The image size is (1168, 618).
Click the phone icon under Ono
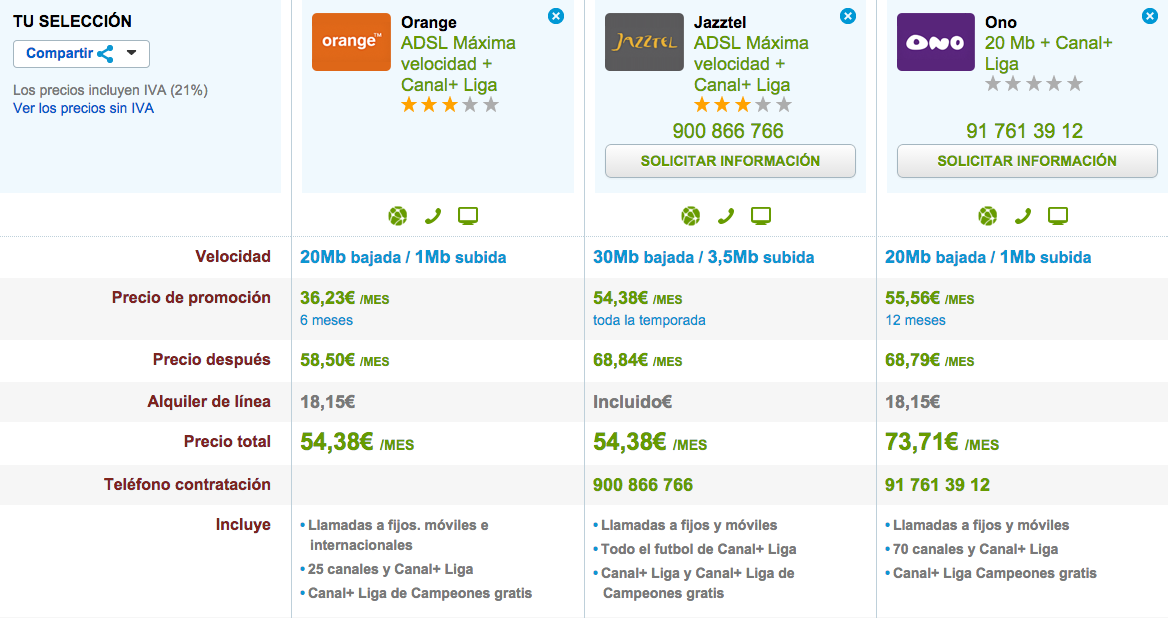[x=1023, y=216]
